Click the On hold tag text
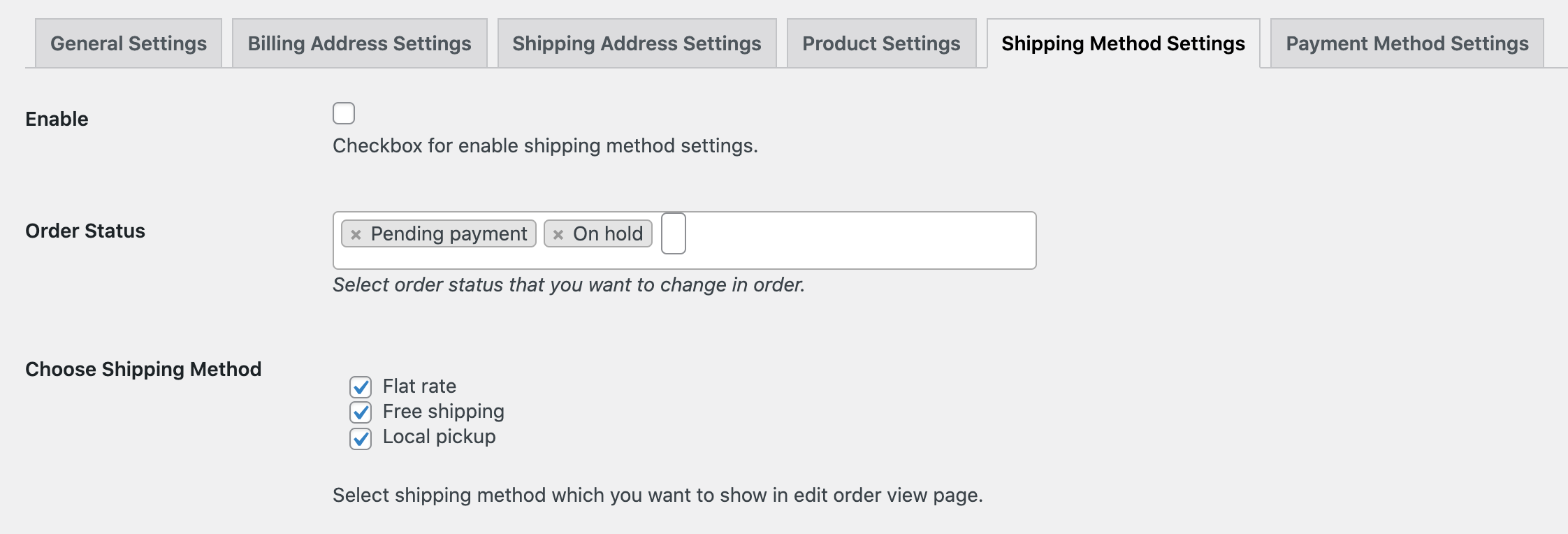This screenshot has width=1568, height=534. point(608,233)
